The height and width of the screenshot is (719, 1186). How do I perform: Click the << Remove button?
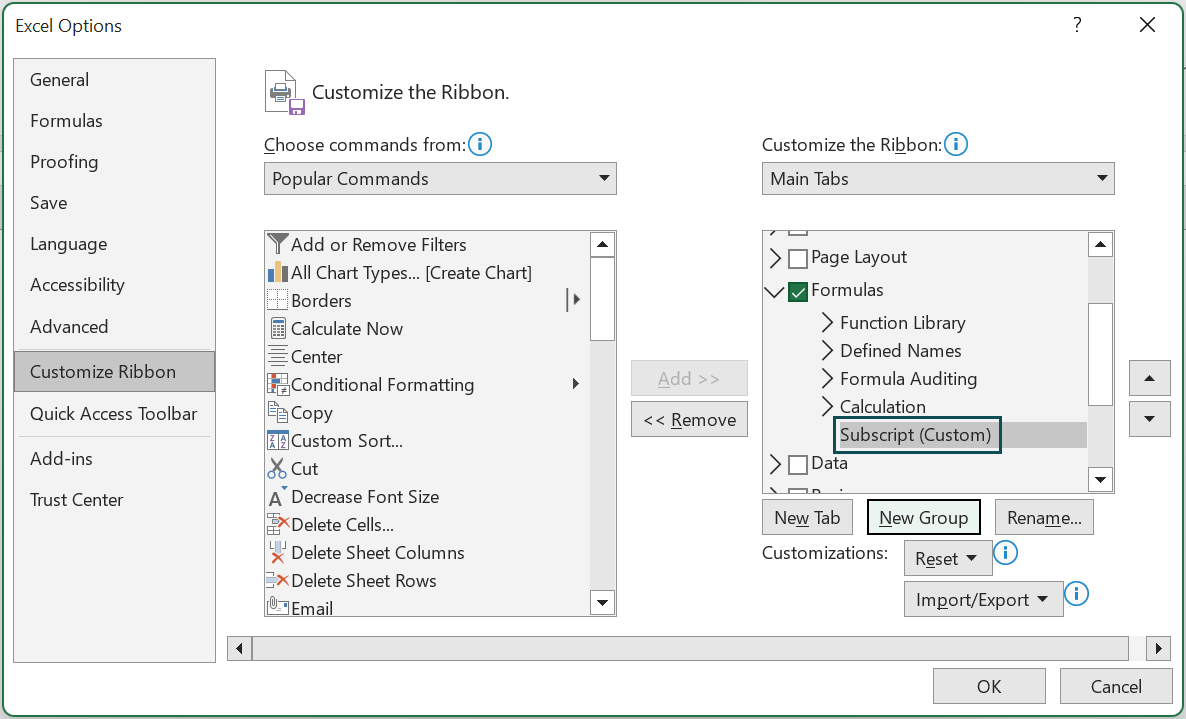(x=689, y=420)
